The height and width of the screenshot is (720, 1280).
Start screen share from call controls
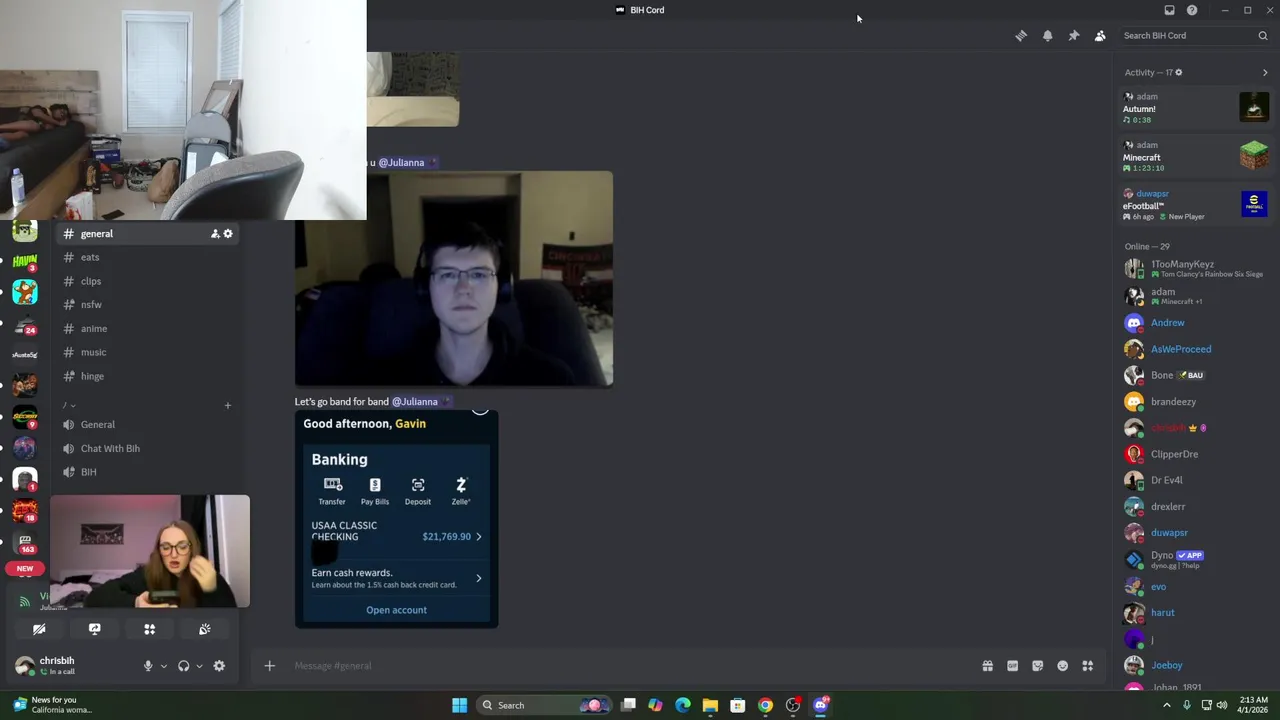94,629
